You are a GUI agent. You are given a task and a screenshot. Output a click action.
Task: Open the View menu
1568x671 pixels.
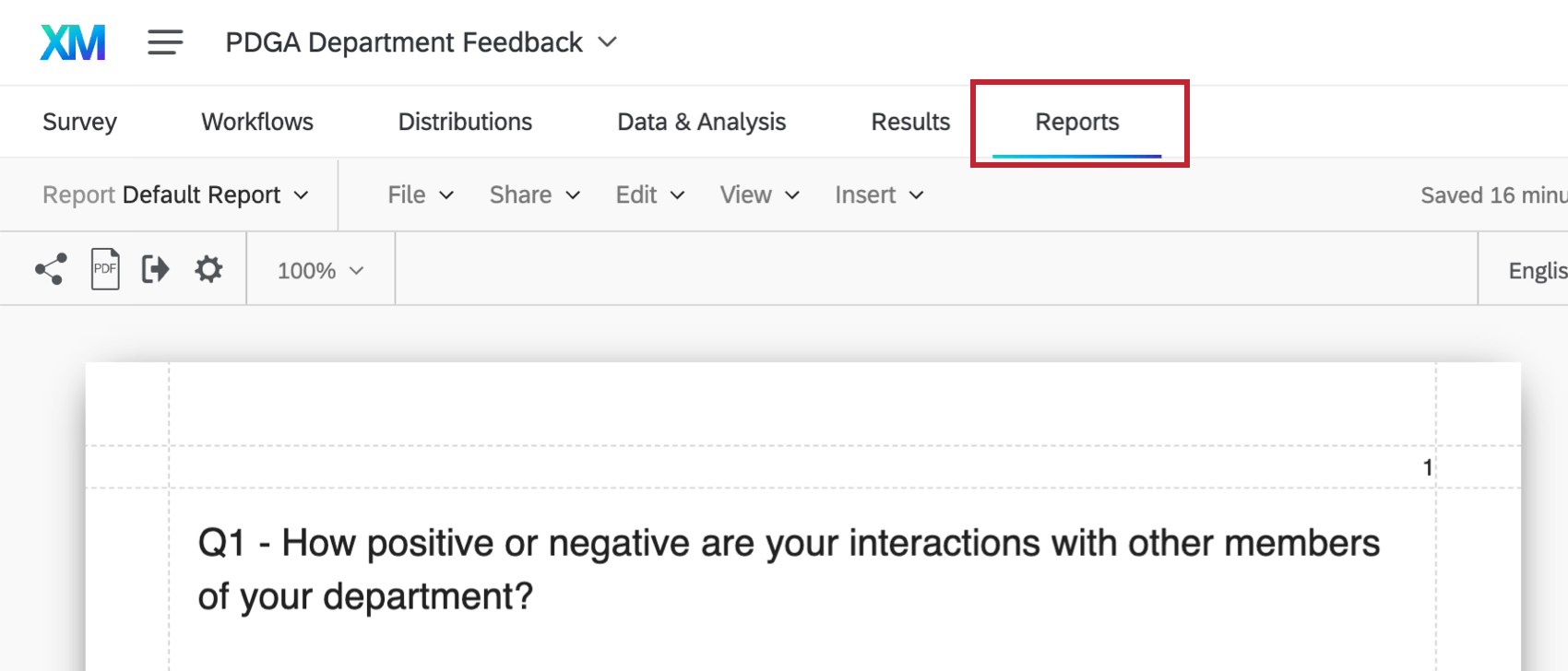click(759, 195)
